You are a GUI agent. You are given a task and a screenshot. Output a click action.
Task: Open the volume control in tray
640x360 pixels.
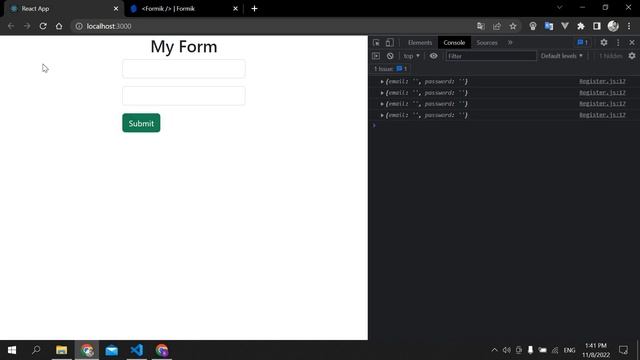(x=507, y=350)
